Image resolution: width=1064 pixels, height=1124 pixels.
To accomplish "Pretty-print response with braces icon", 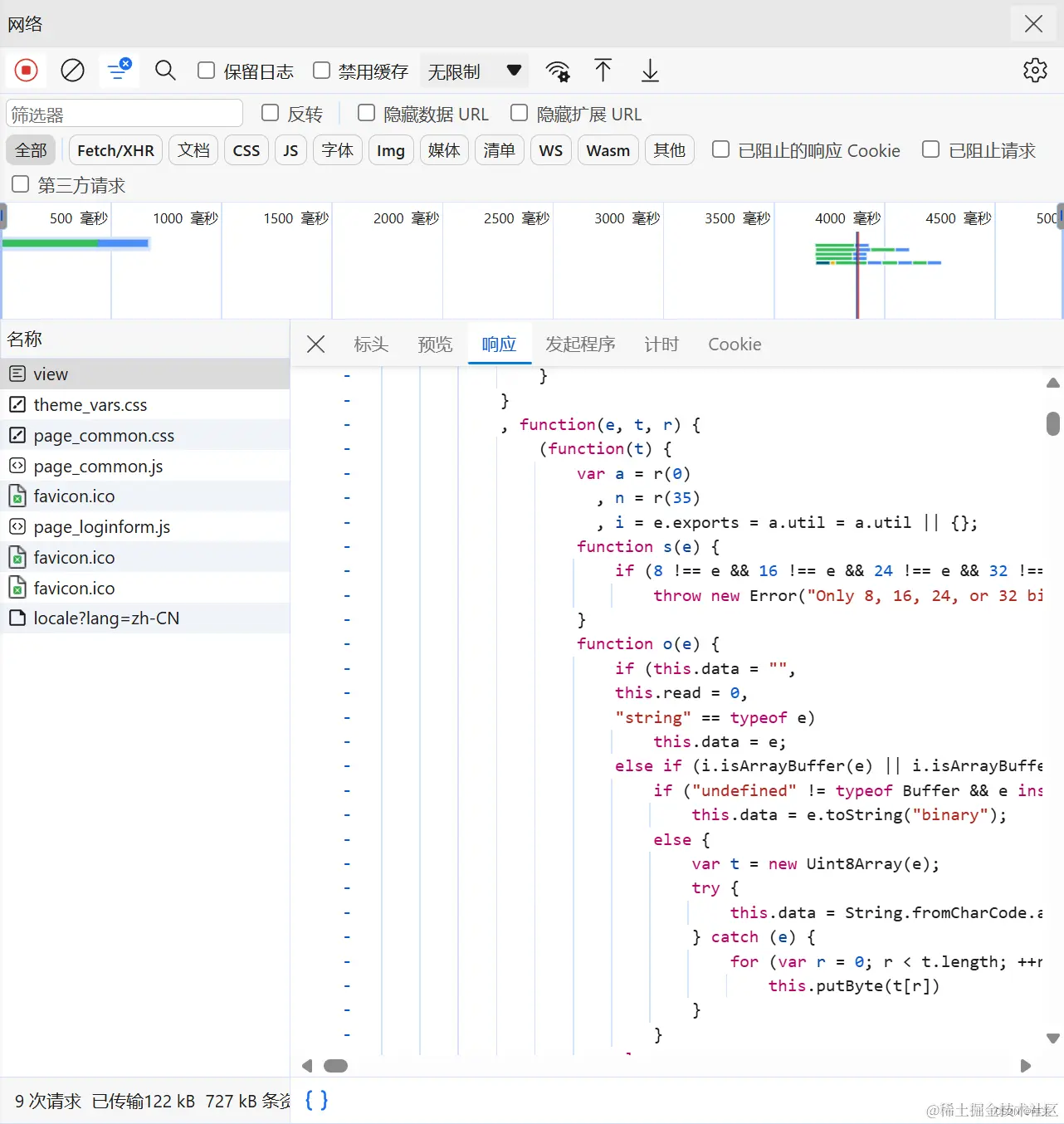I will click(x=316, y=1100).
